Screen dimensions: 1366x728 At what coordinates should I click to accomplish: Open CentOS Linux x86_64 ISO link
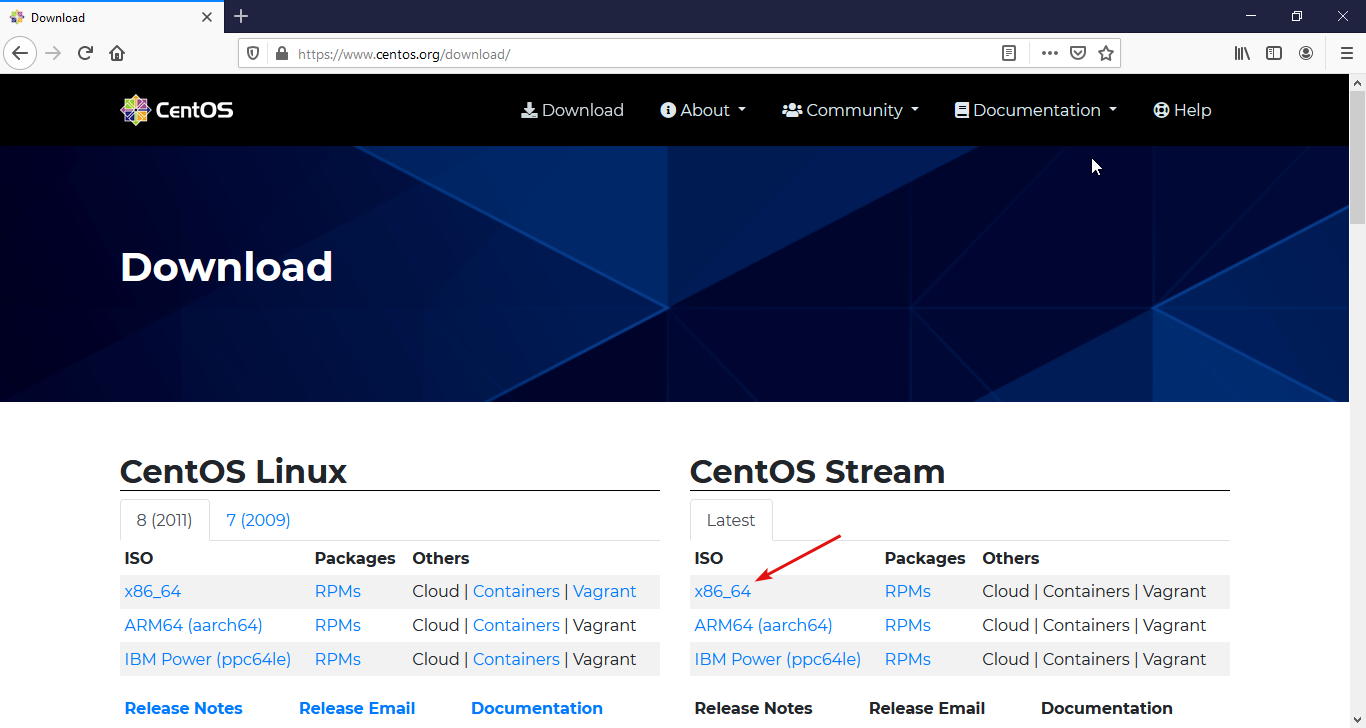click(153, 591)
